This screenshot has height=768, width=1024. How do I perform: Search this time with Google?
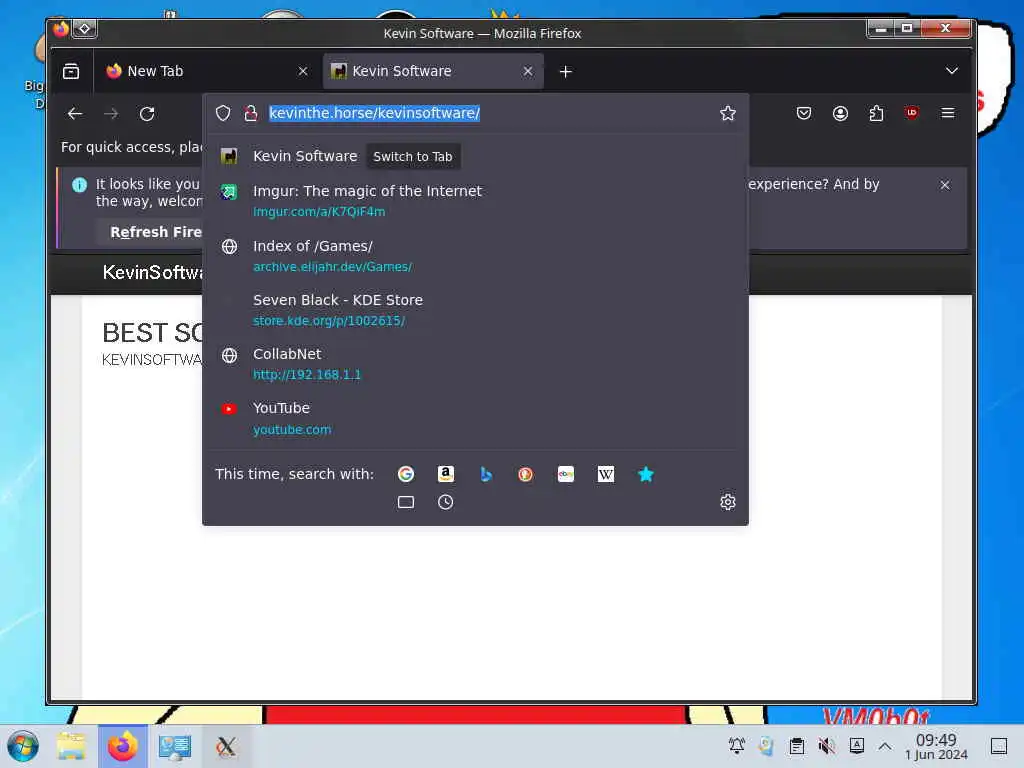coord(406,474)
